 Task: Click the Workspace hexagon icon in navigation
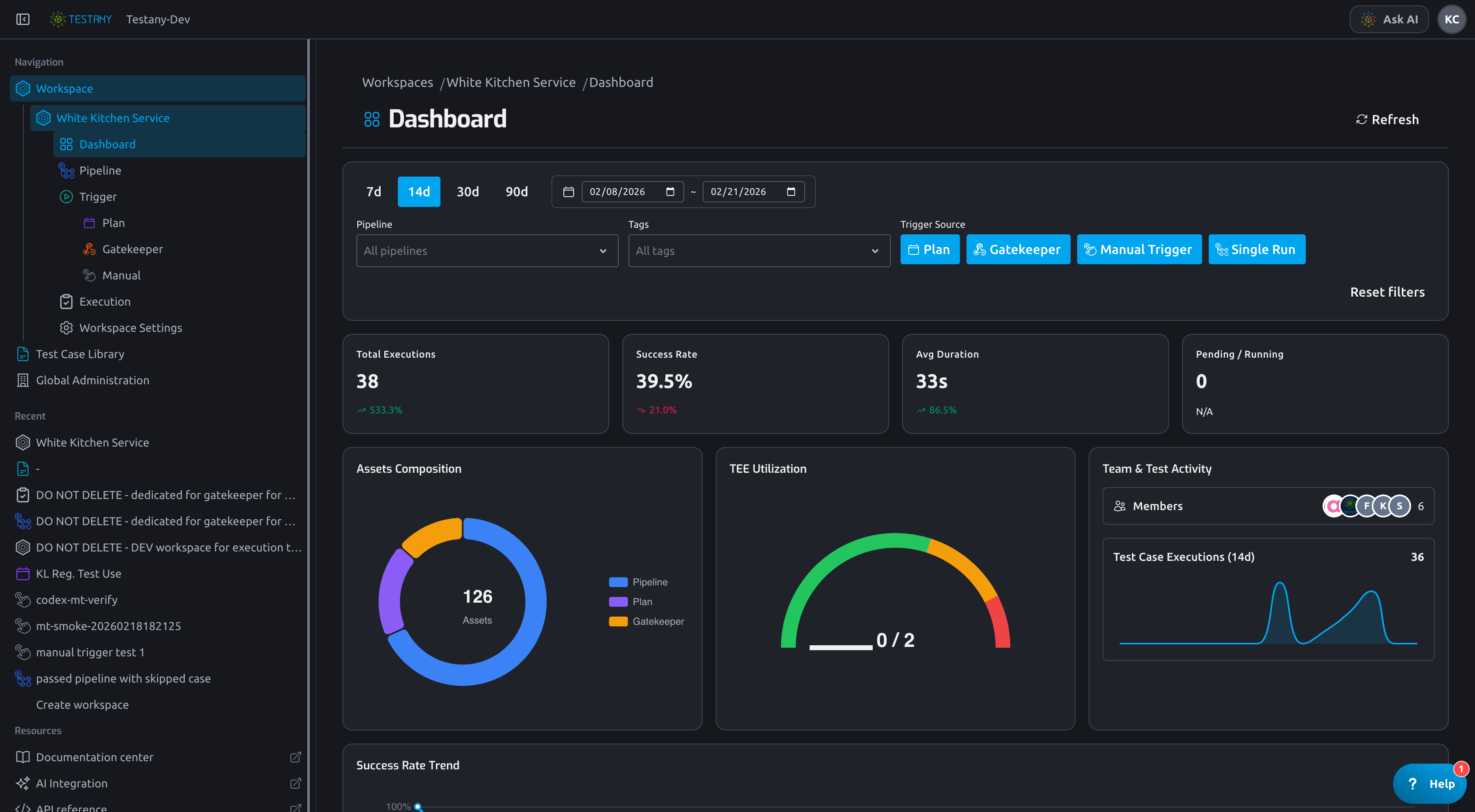pos(23,89)
